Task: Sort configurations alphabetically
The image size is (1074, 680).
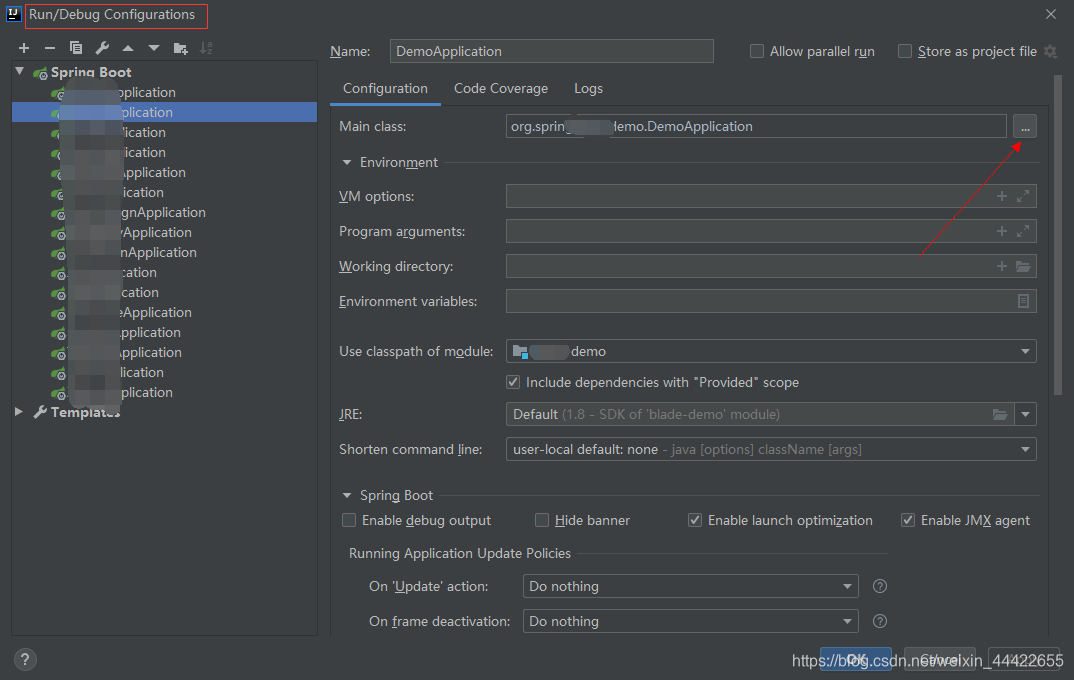Action: click(x=206, y=48)
